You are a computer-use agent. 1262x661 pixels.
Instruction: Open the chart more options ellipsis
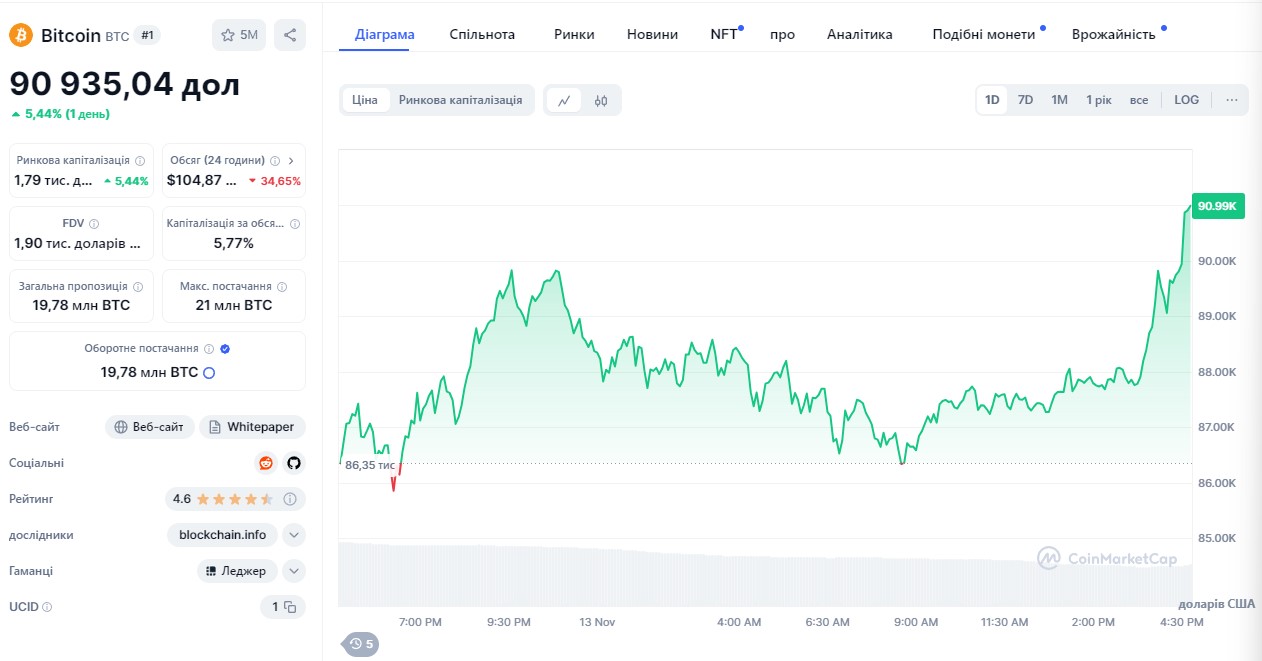pyautogui.click(x=1232, y=100)
